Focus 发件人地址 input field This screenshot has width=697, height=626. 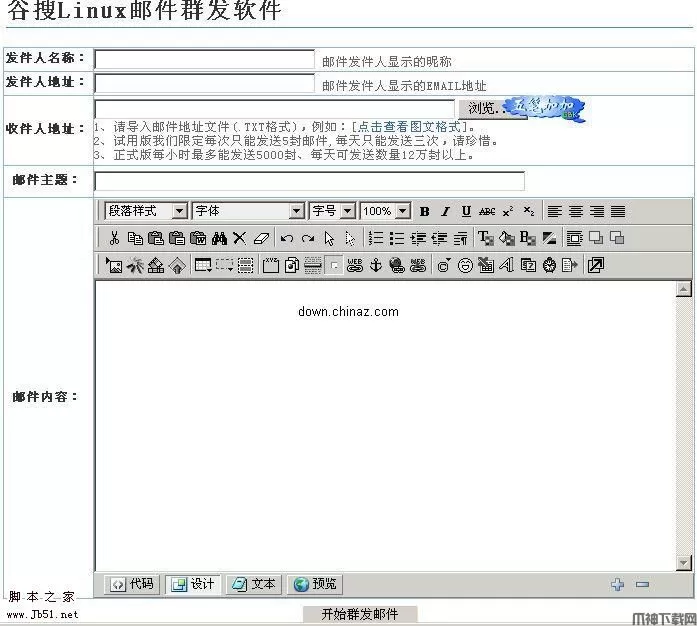pyautogui.click(x=204, y=83)
